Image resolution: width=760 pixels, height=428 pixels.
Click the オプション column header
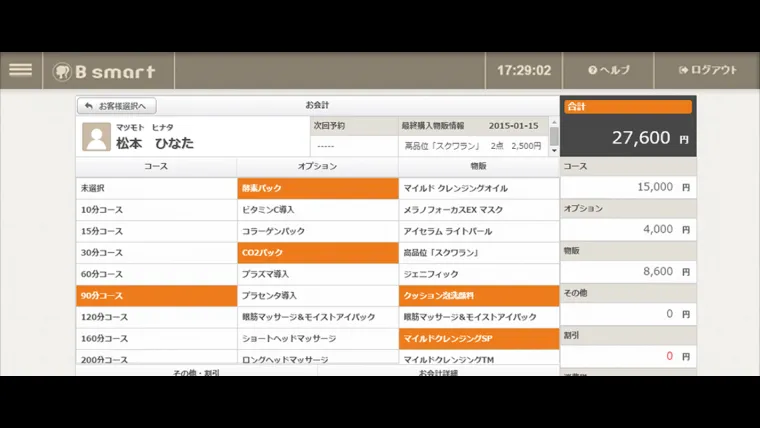(x=317, y=166)
